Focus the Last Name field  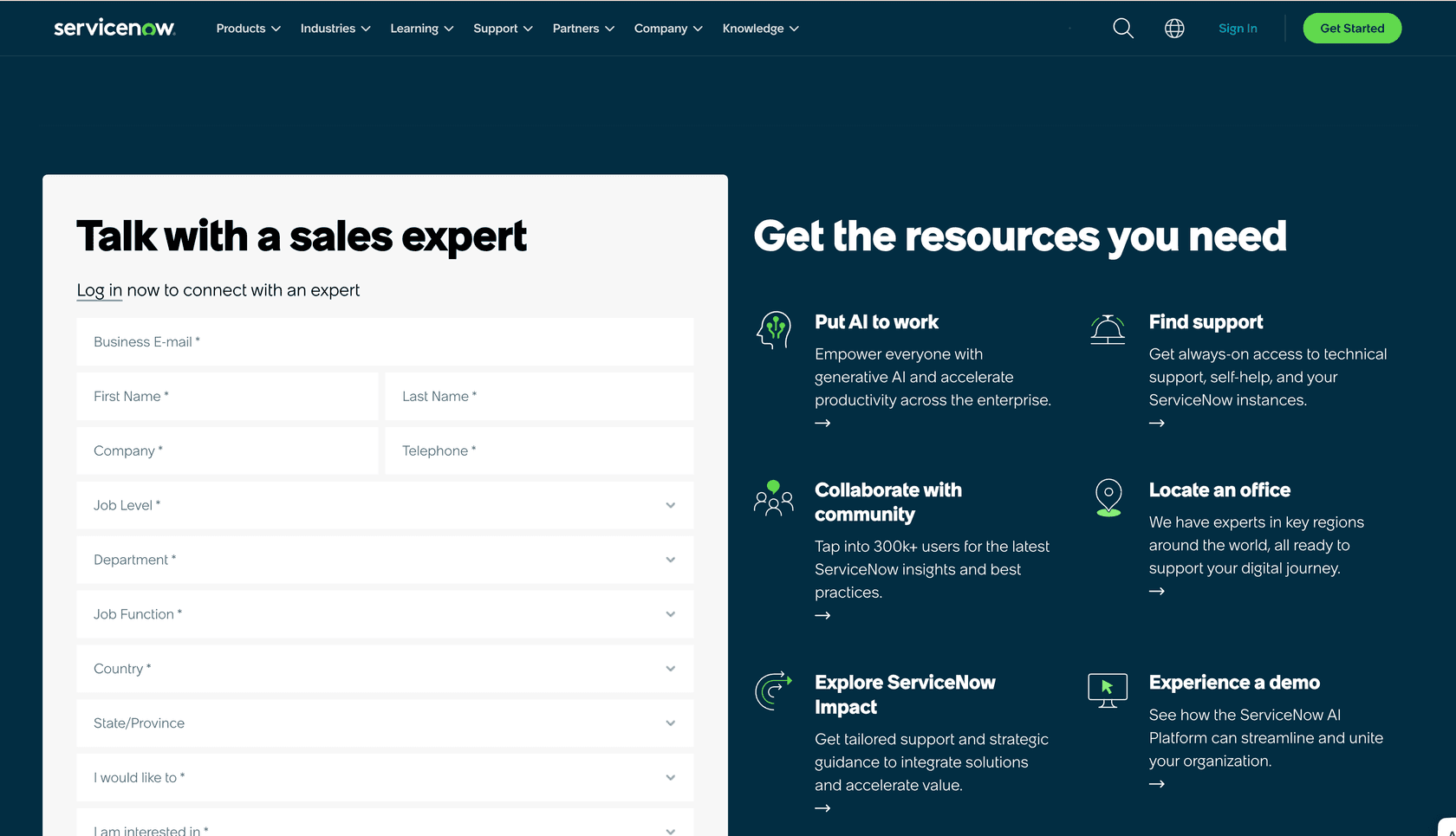pyautogui.click(x=539, y=396)
